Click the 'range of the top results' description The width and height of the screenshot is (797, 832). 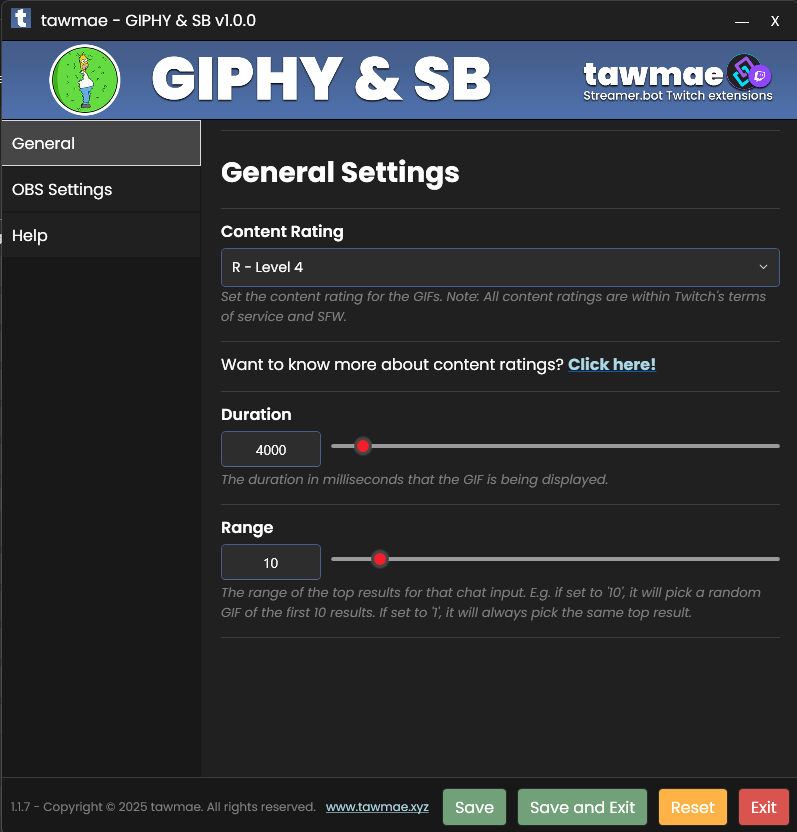[491, 602]
